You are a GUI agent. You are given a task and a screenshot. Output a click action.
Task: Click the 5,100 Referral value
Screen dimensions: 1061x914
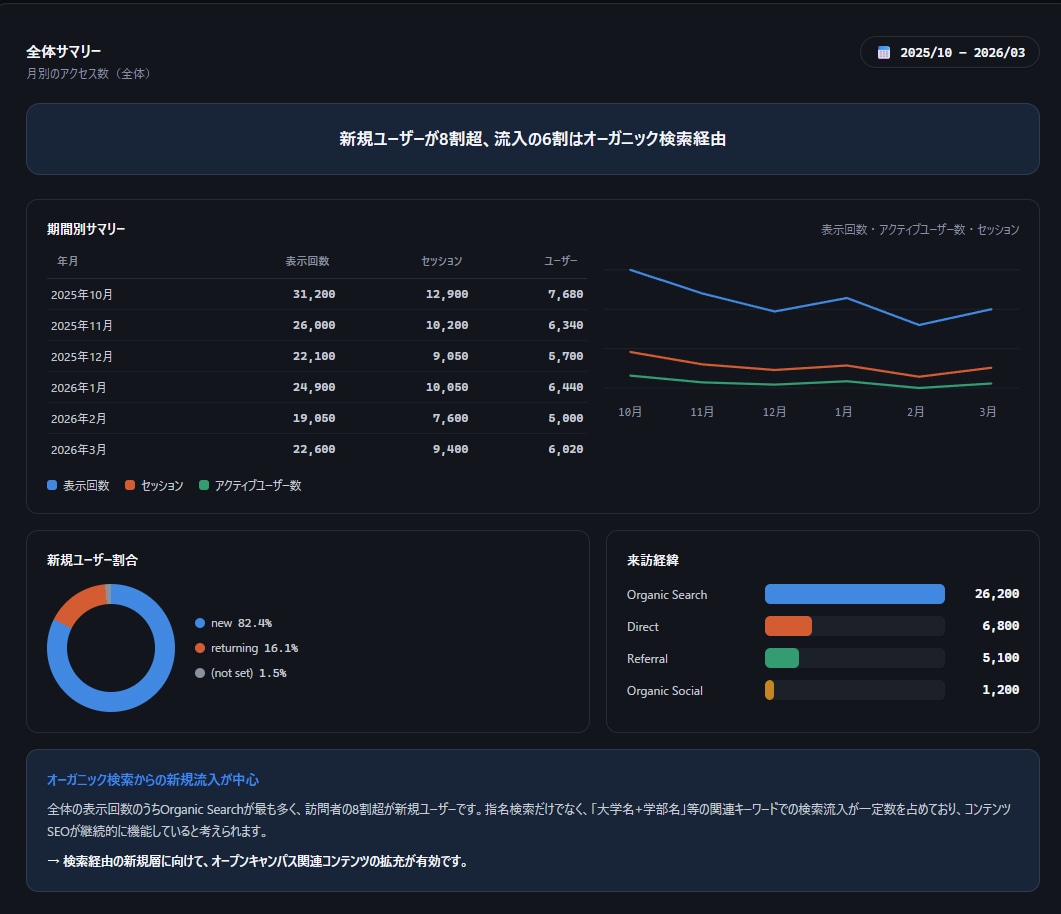[1001, 658]
